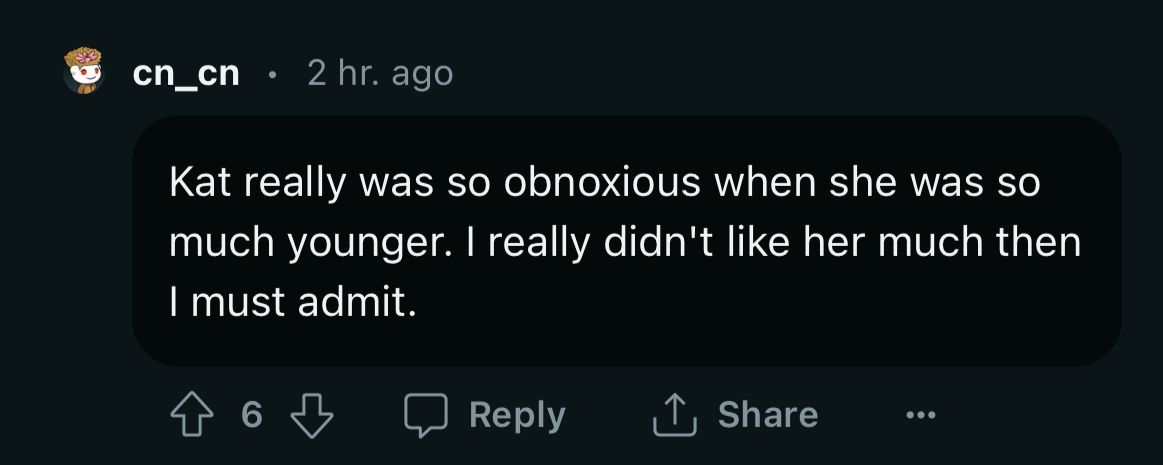This screenshot has width=1163, height=465.
Task: Click the word "then" ending the second line
Action: click(x=1044, y=244)
